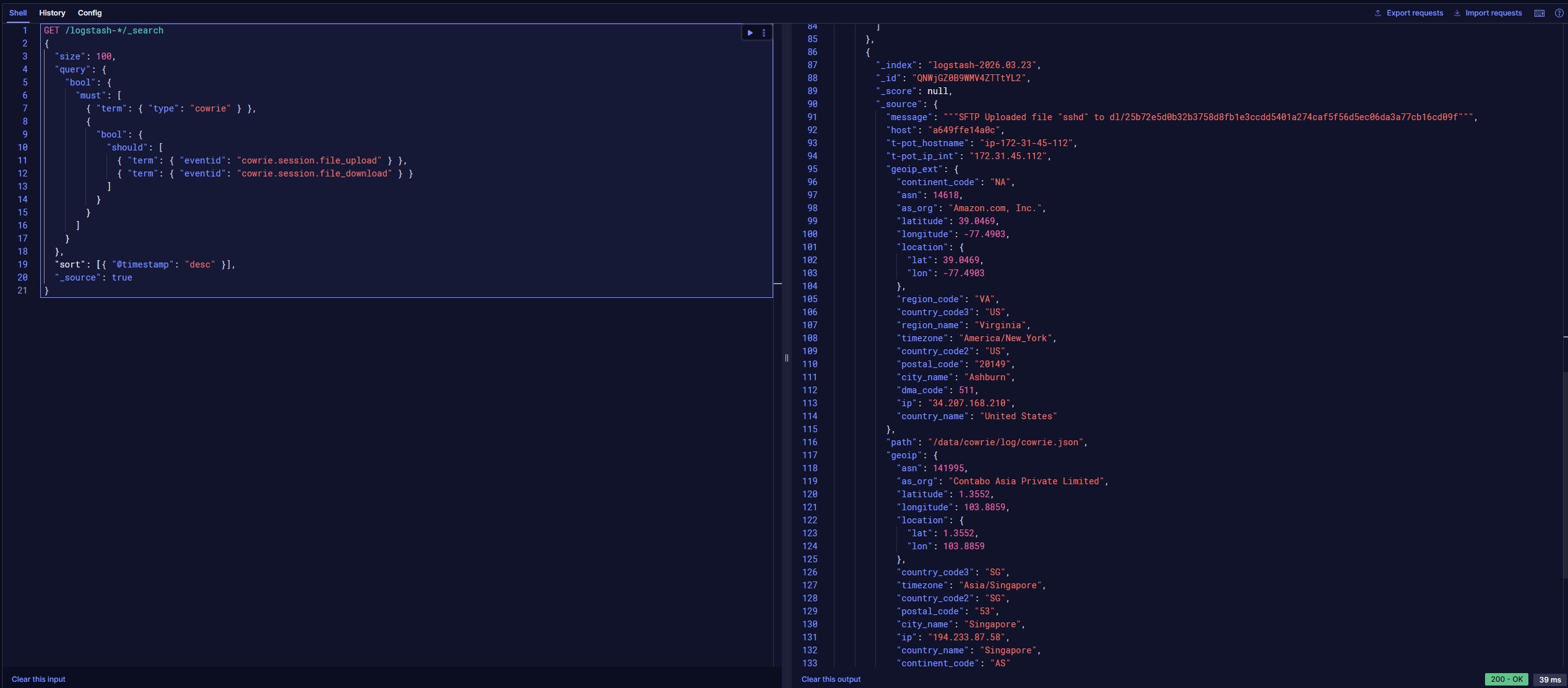Viewport: 1568px width, 688px height.
Task: Click the 200 - OK status badge
Action: pyautogui.click(x=1506, y=679)
